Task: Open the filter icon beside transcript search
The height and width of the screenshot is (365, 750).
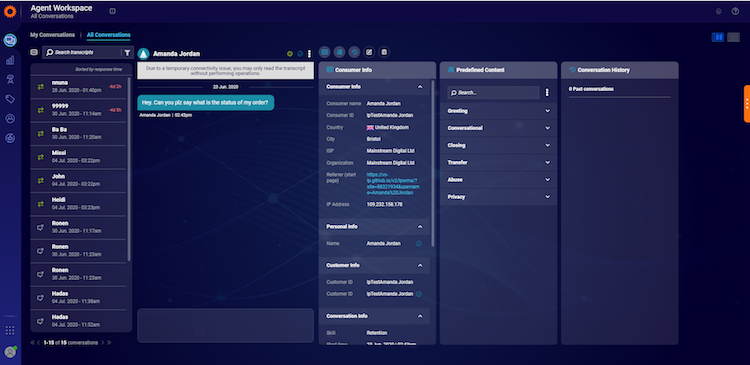Action: tap(127, 53)
